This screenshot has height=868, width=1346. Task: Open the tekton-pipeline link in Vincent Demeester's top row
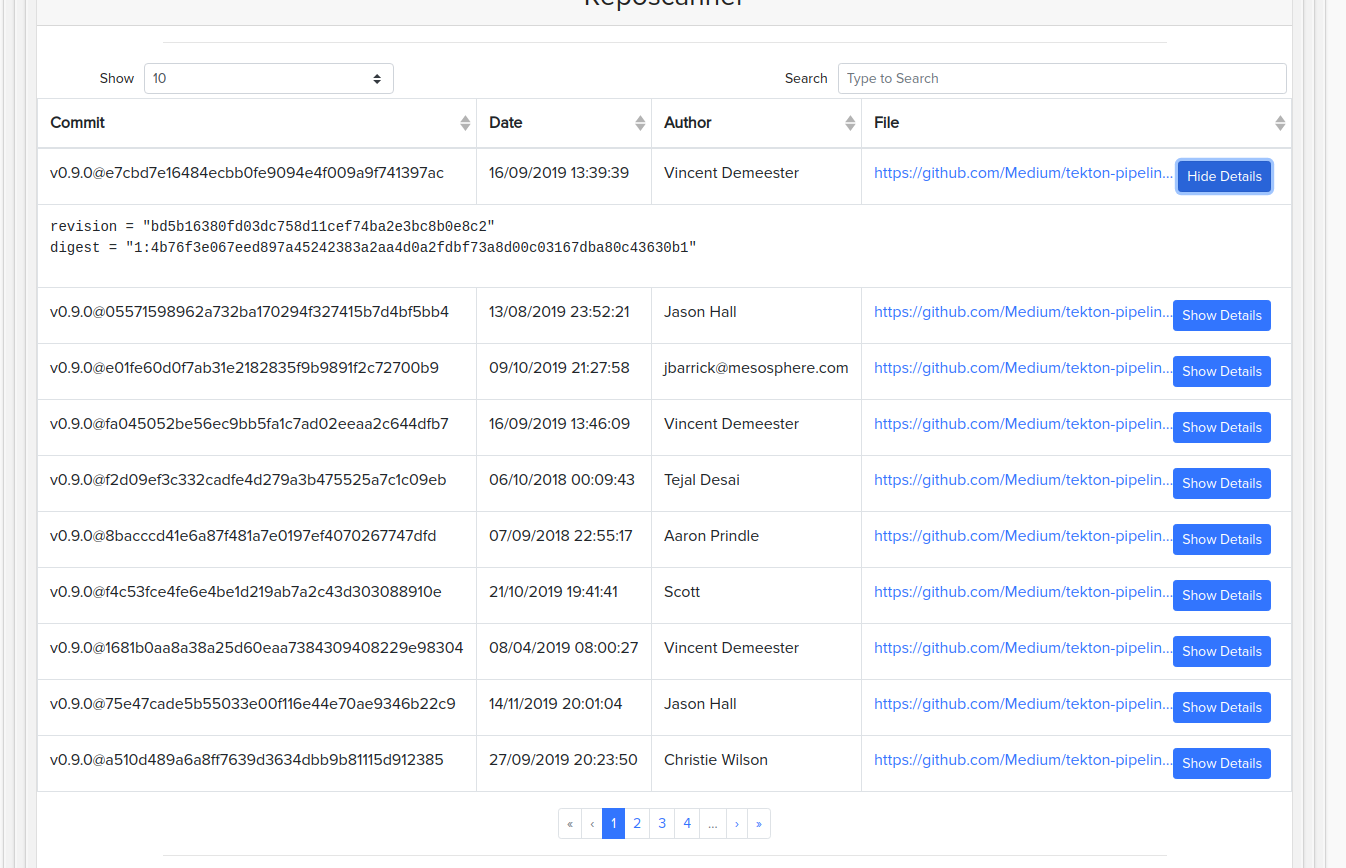pyautogui.click(x=1022, y=172)
